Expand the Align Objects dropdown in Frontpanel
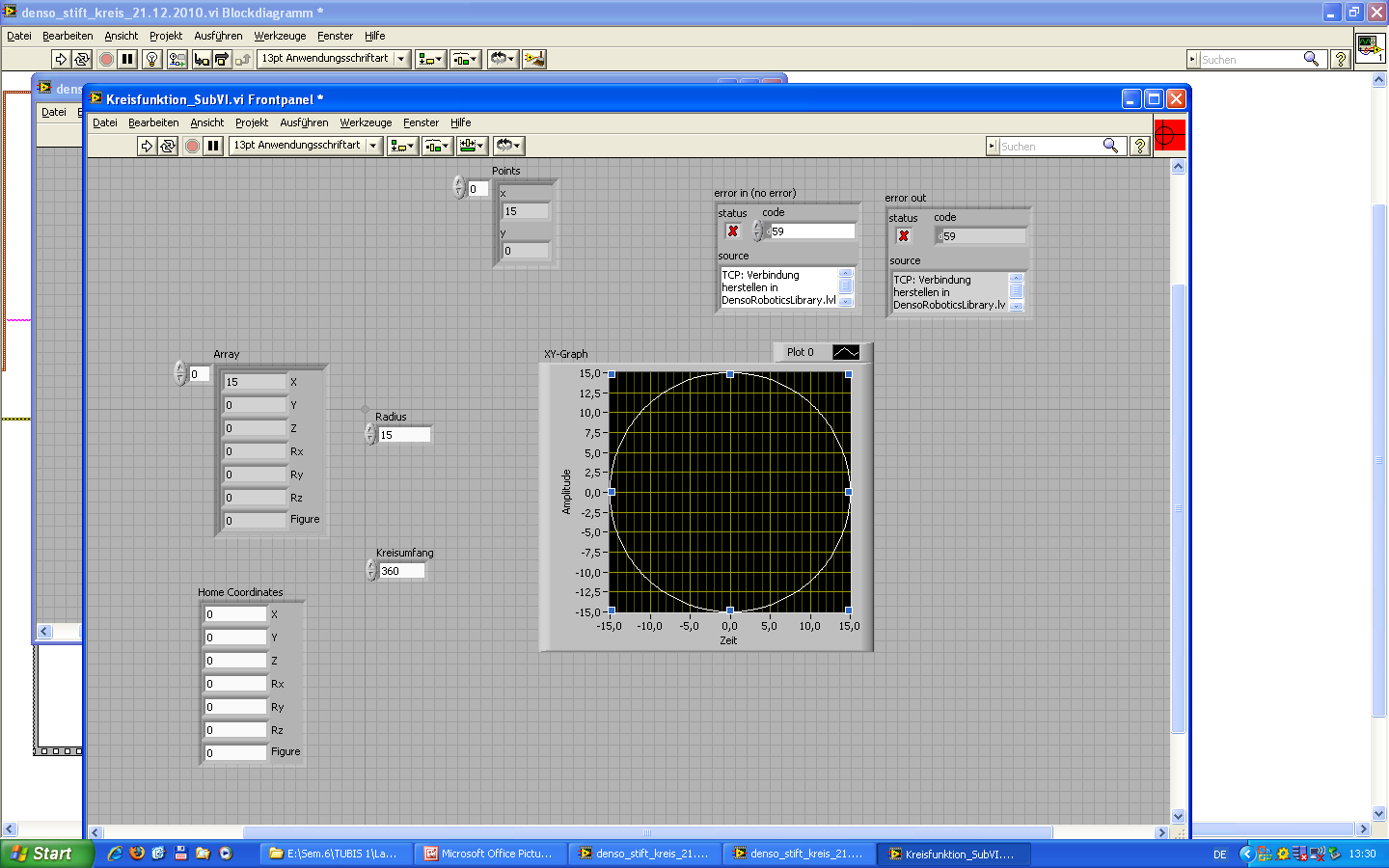Screen dimensions: 1389x868 tap(401, 146)
